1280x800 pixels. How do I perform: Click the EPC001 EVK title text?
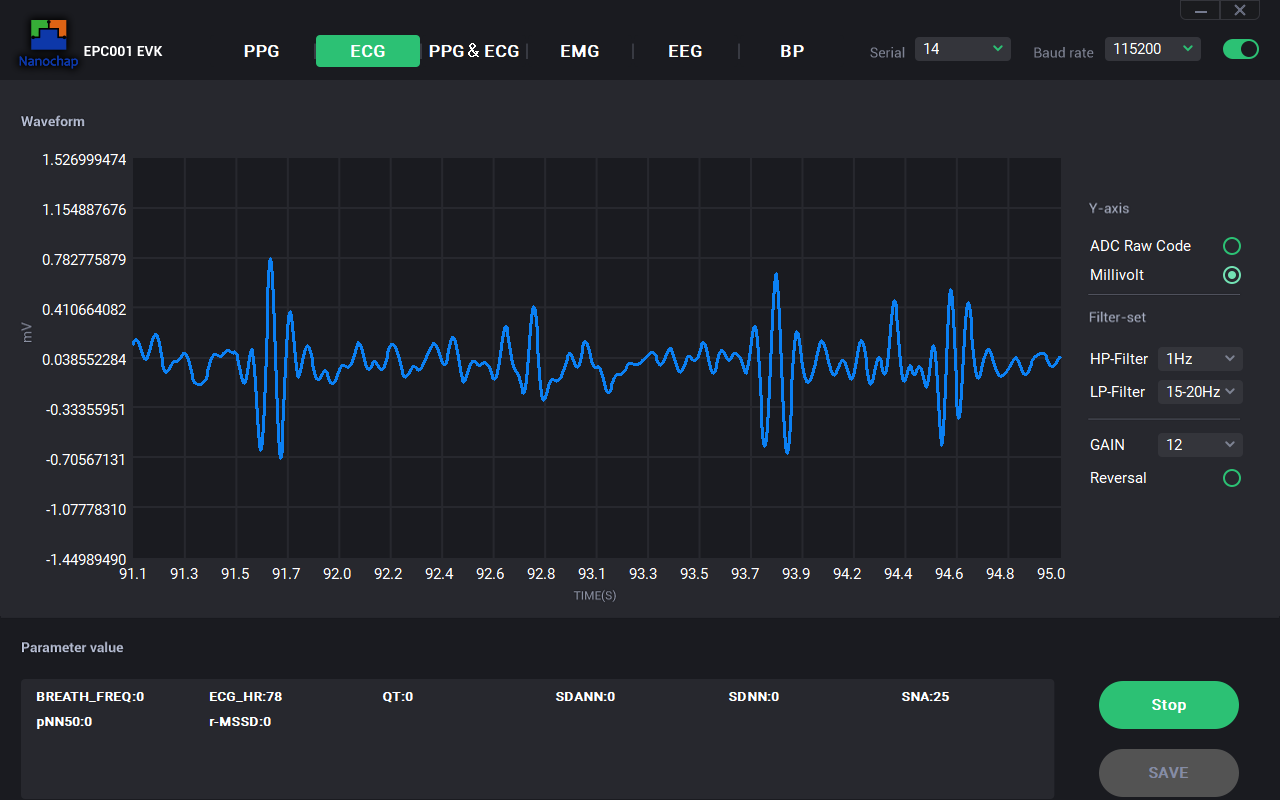(x=123, y=51)
